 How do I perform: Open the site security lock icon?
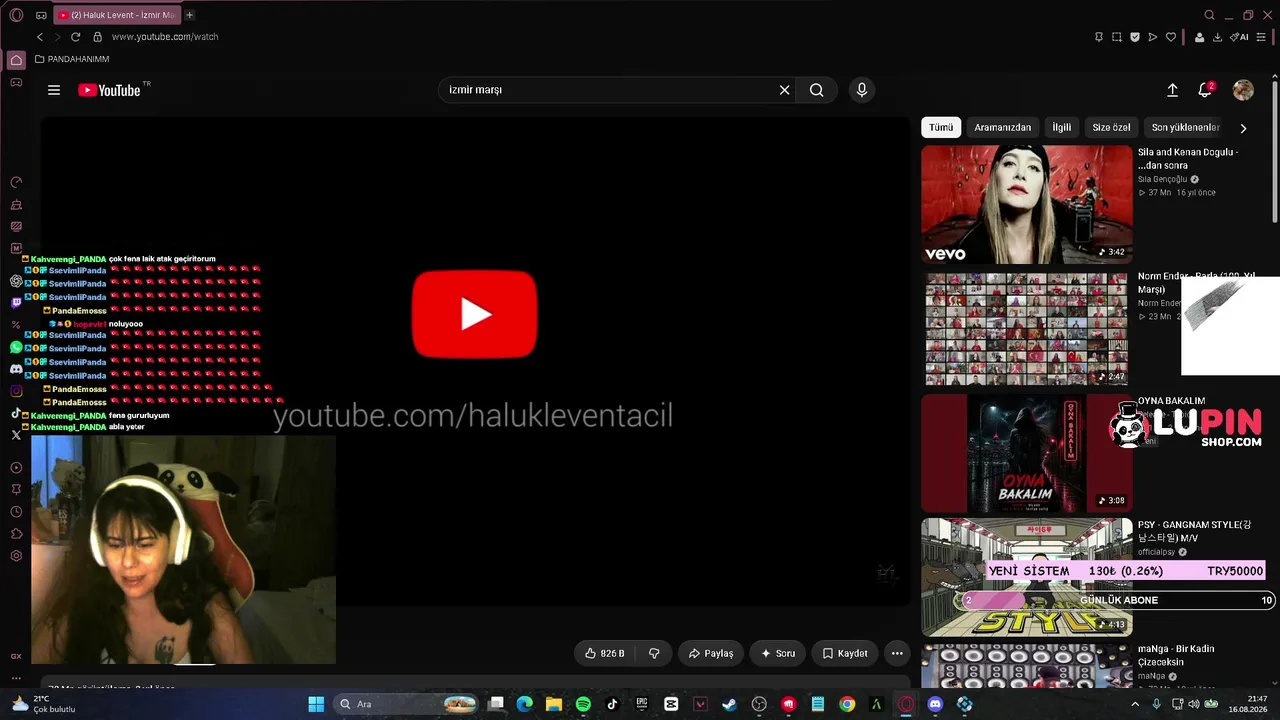click(97, 37)
